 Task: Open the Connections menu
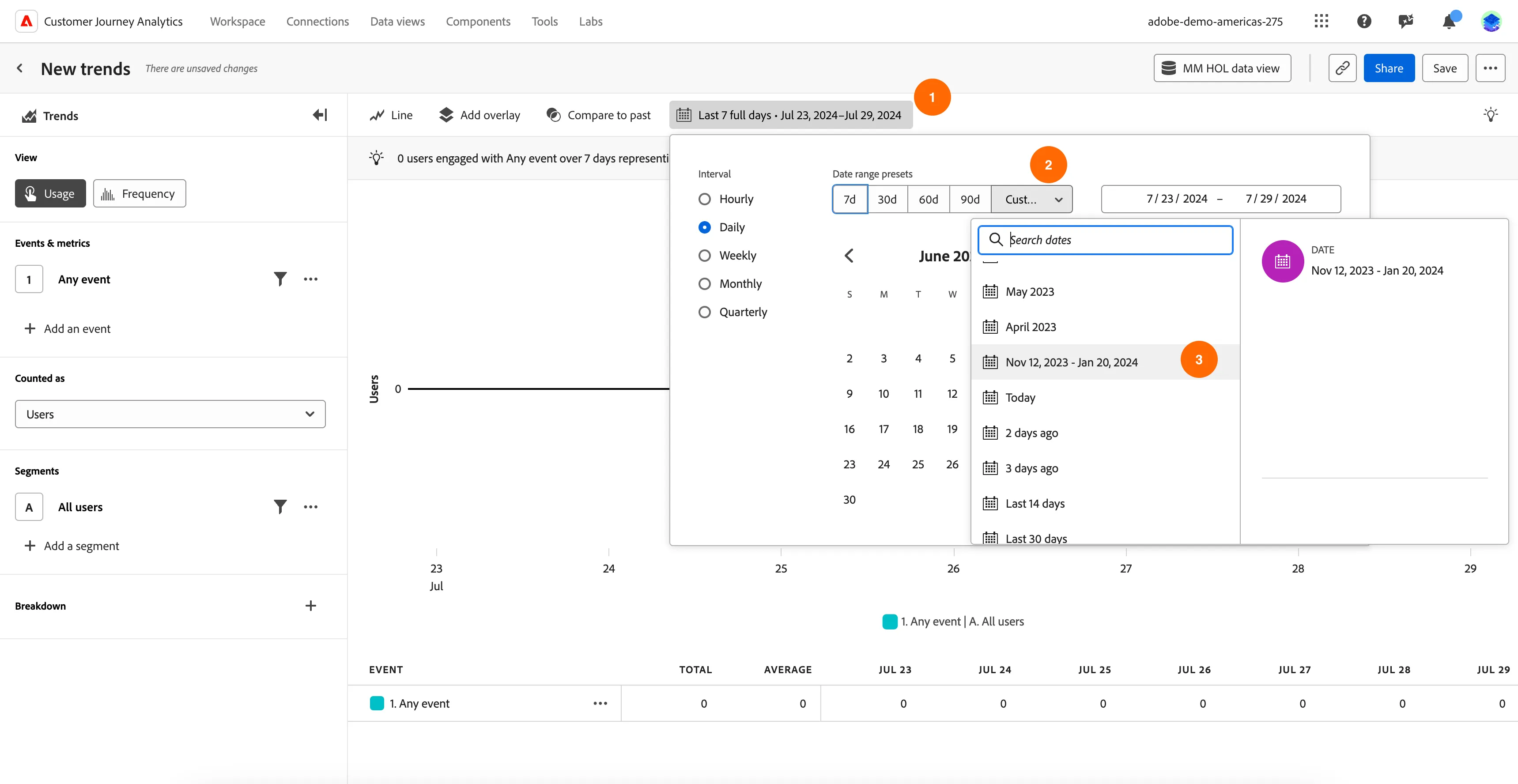pyautogui.click(x=317, y=21)
